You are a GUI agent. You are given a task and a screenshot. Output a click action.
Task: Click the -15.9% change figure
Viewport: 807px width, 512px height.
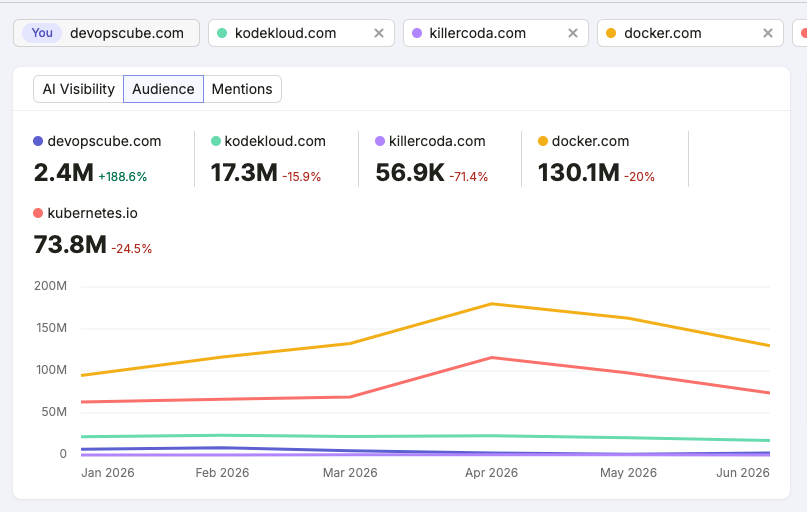[x=302, y=176]
